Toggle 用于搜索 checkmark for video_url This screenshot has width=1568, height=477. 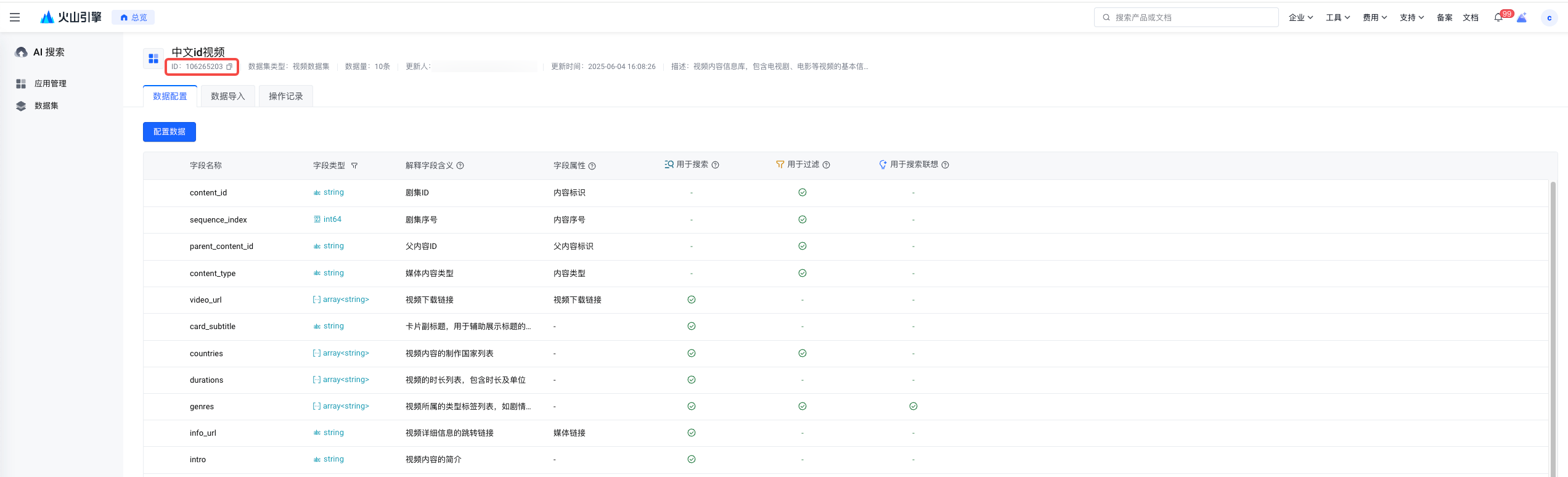click(x=692, y=300)
